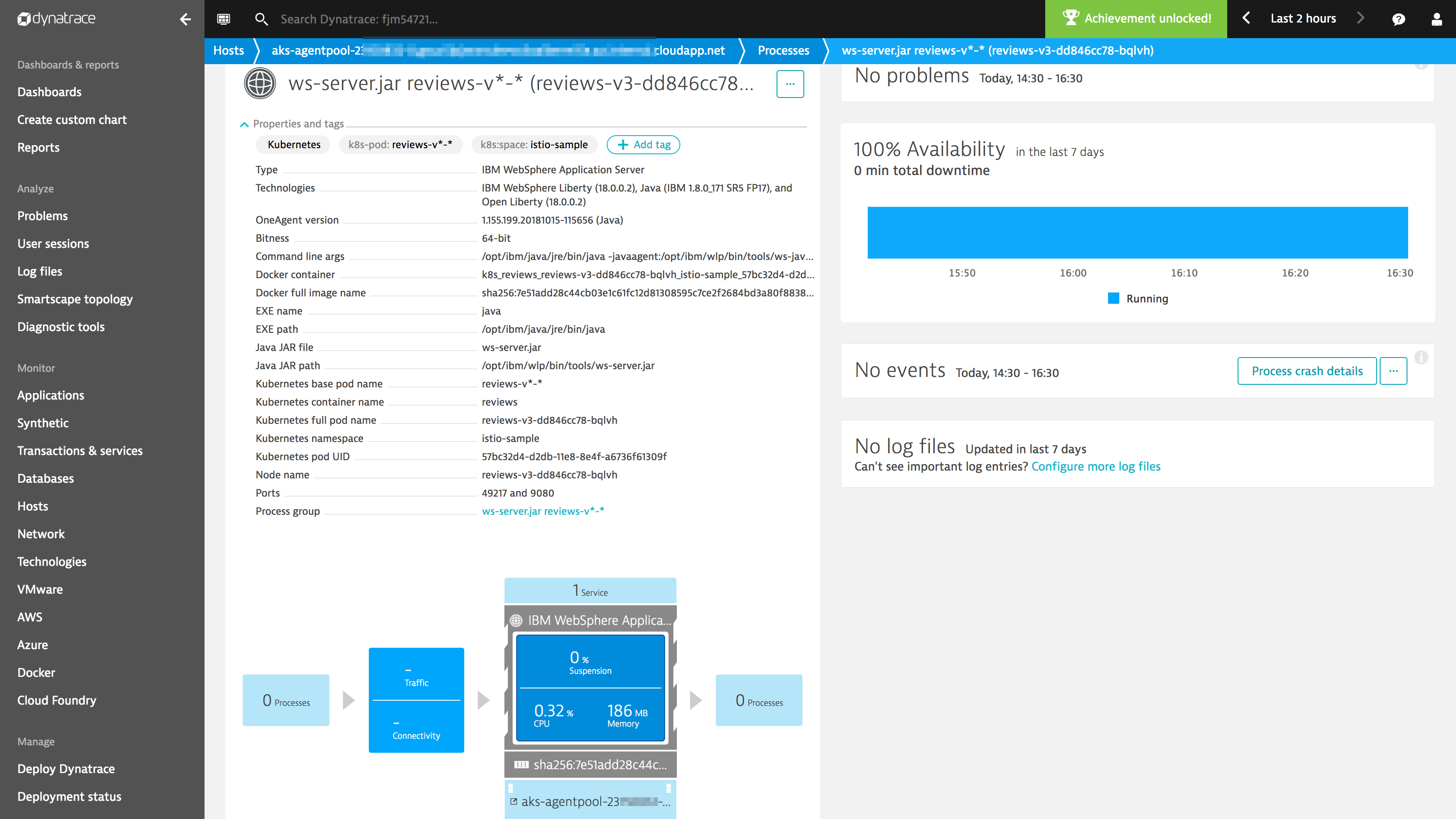The width and height of the screenshot is (1456, 819).
Task: Click the trophy achievement icon
Action: point(1070,18)
